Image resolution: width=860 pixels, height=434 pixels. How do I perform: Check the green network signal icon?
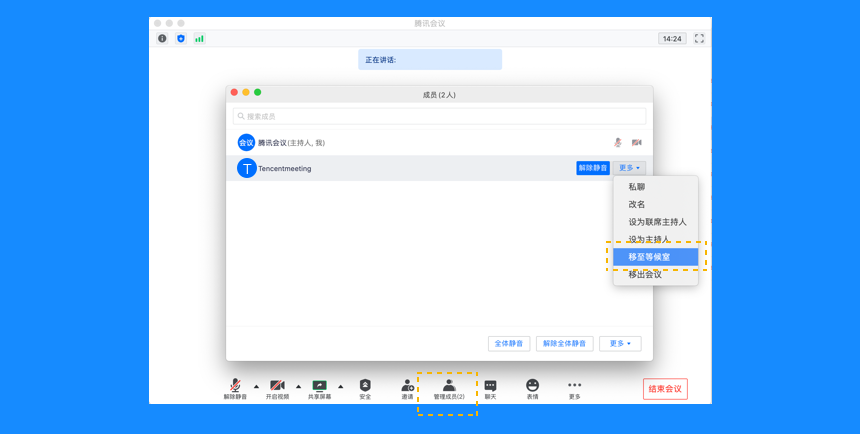[x=200, y=38]
